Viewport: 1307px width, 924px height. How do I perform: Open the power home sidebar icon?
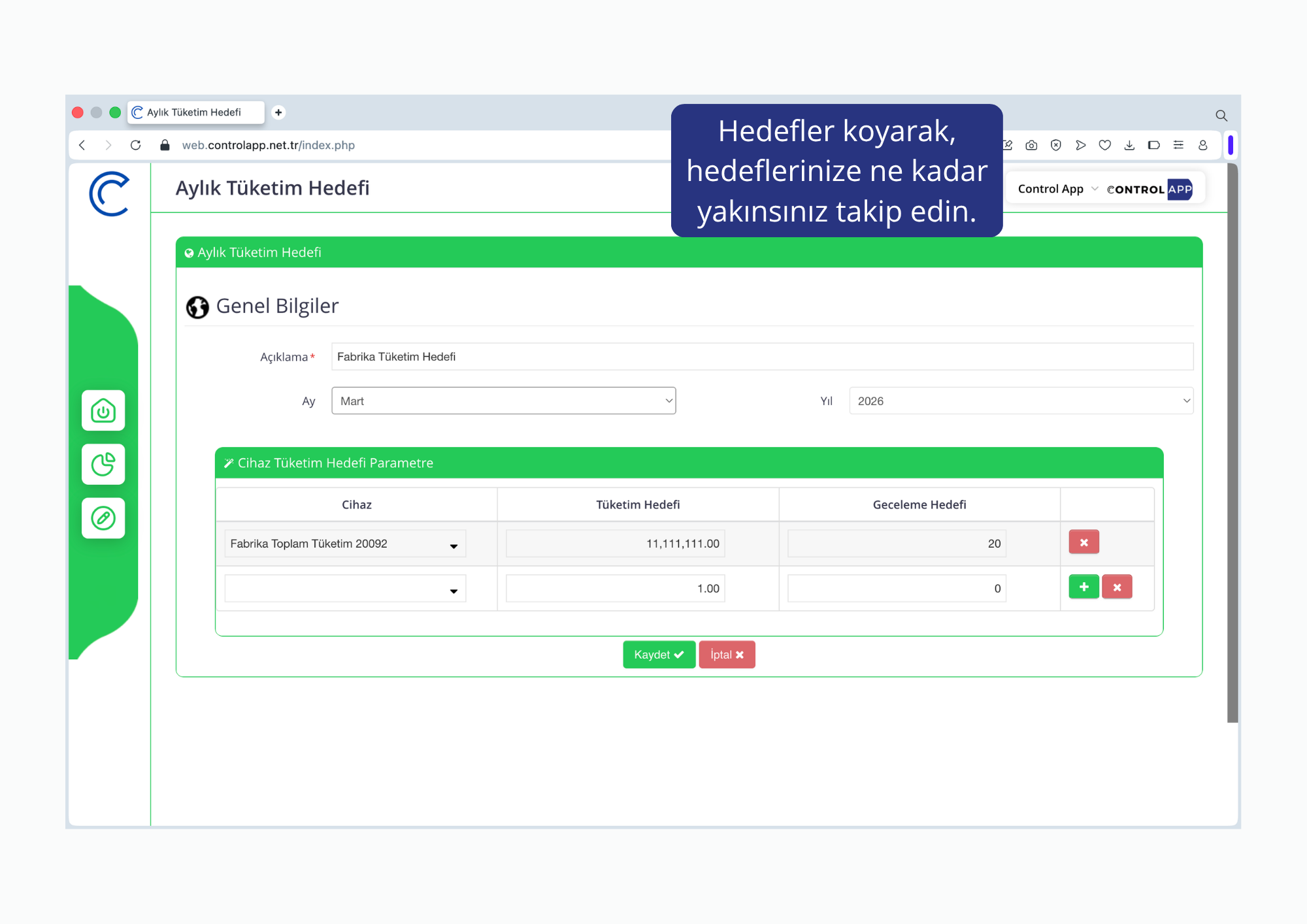[103, 410]
